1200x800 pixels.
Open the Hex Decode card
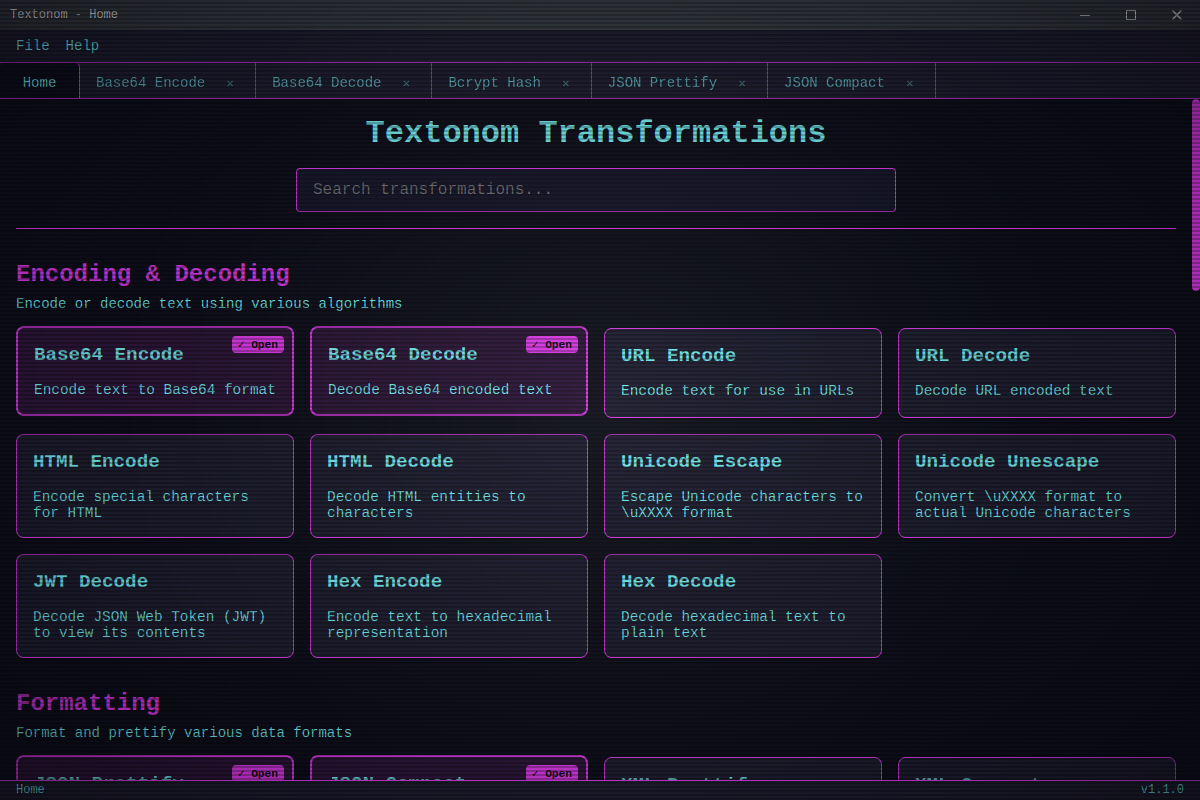[742, 605]
